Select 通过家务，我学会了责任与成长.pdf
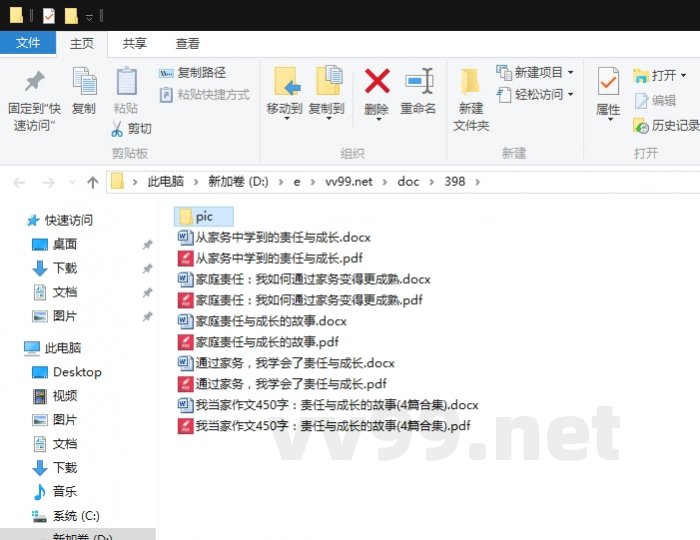This screenshot has width=700, height=540. coord(283,384)
